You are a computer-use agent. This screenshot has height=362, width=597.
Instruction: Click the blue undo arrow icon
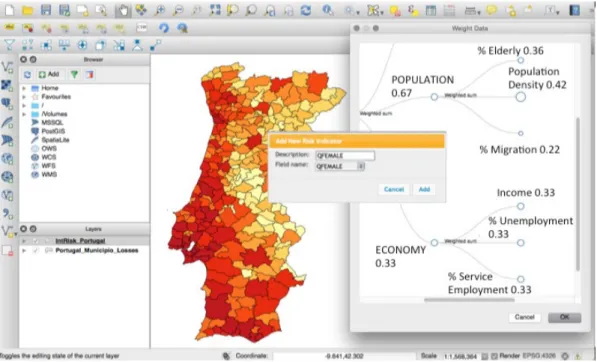click(164, 28)
